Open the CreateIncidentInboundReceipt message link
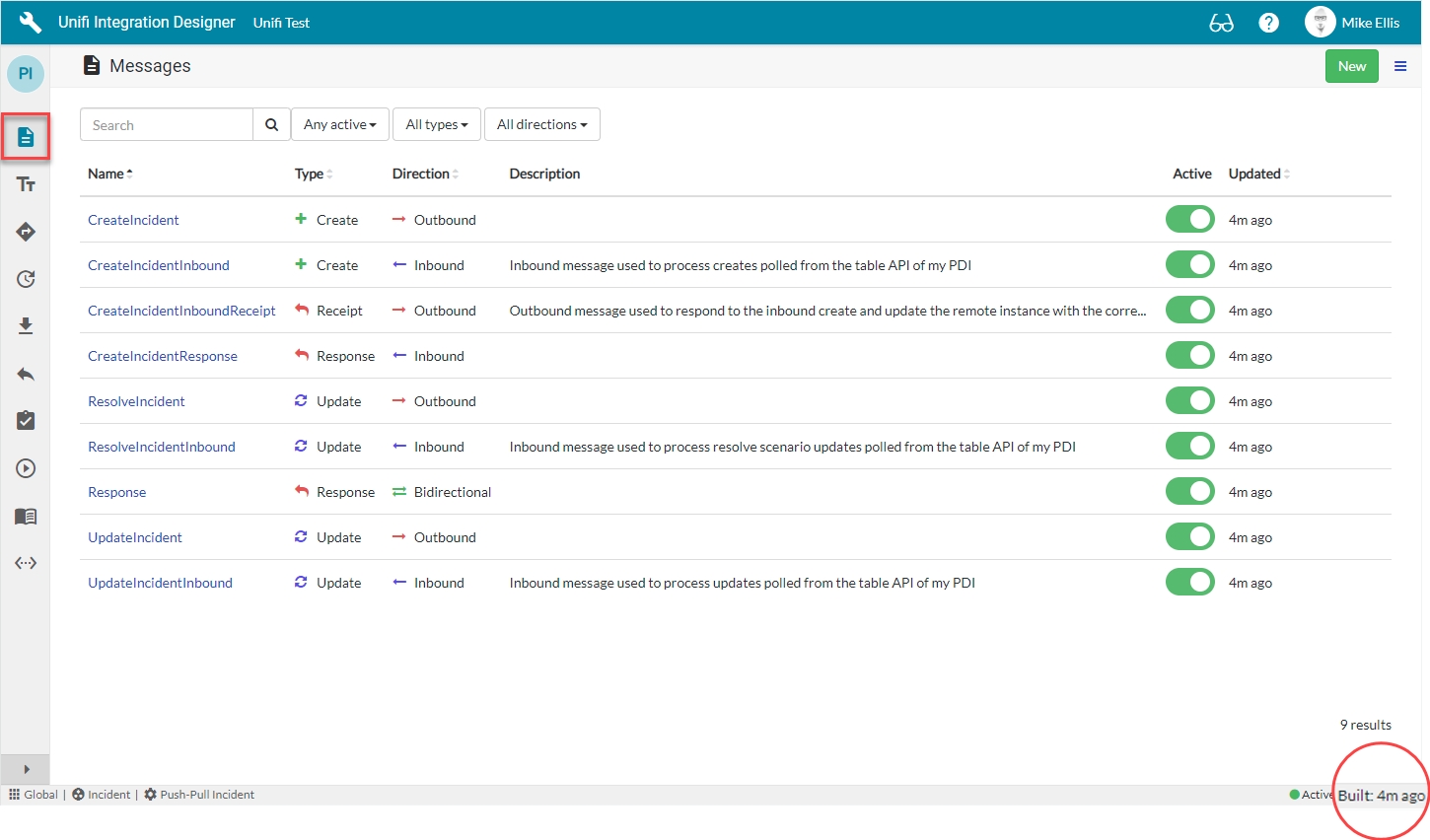 [181, 311]
